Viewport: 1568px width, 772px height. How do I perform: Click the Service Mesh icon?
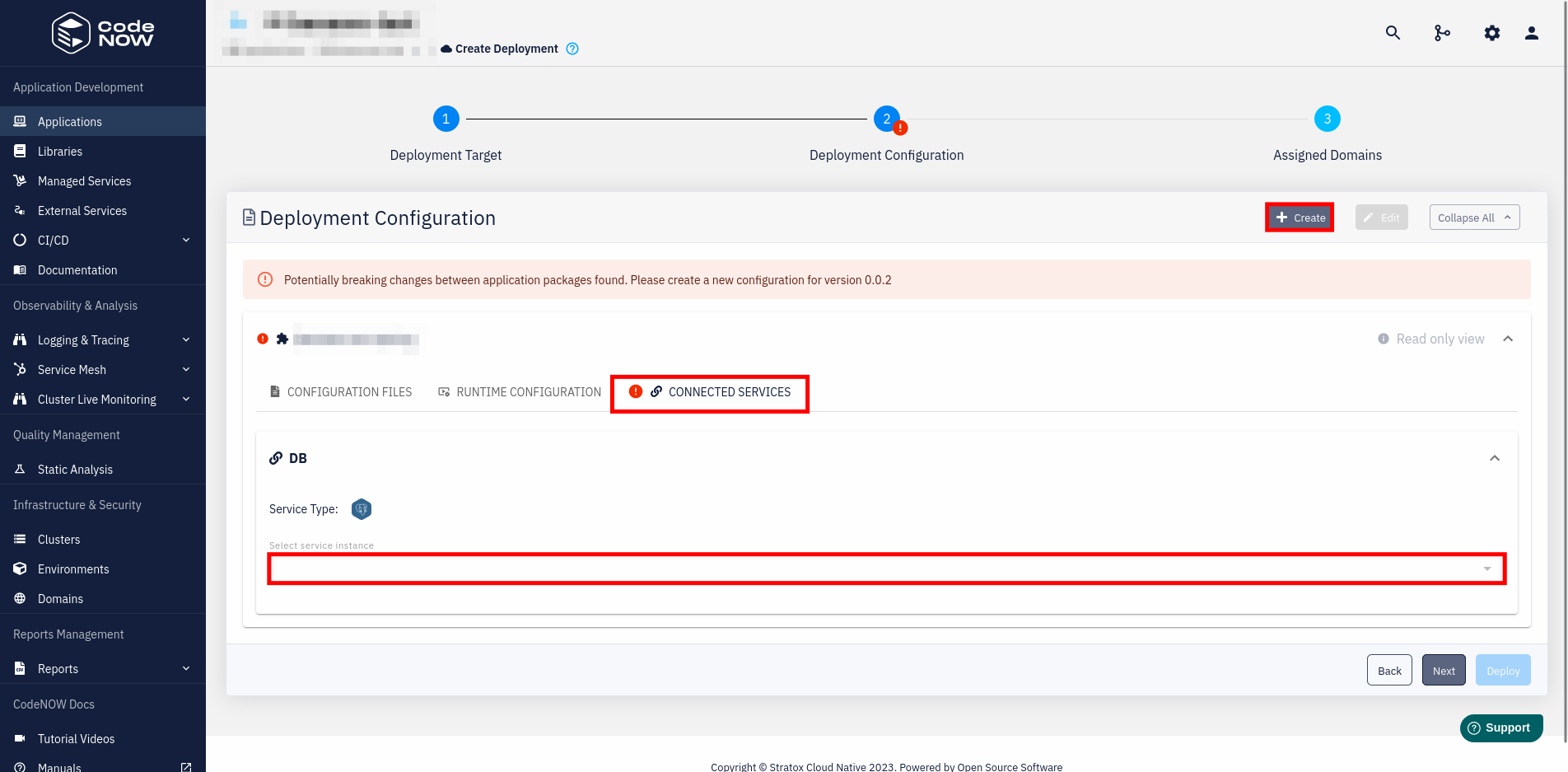(20, 369)
